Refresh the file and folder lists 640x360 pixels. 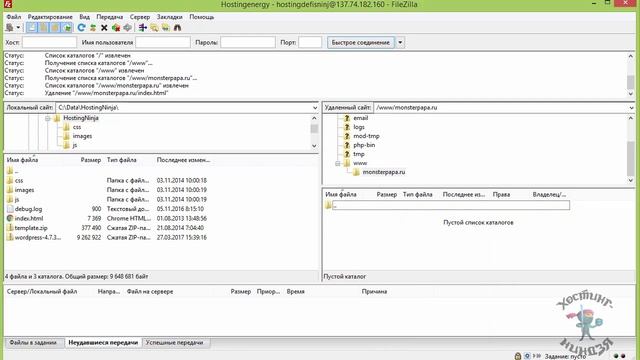[x=81, y=28]
